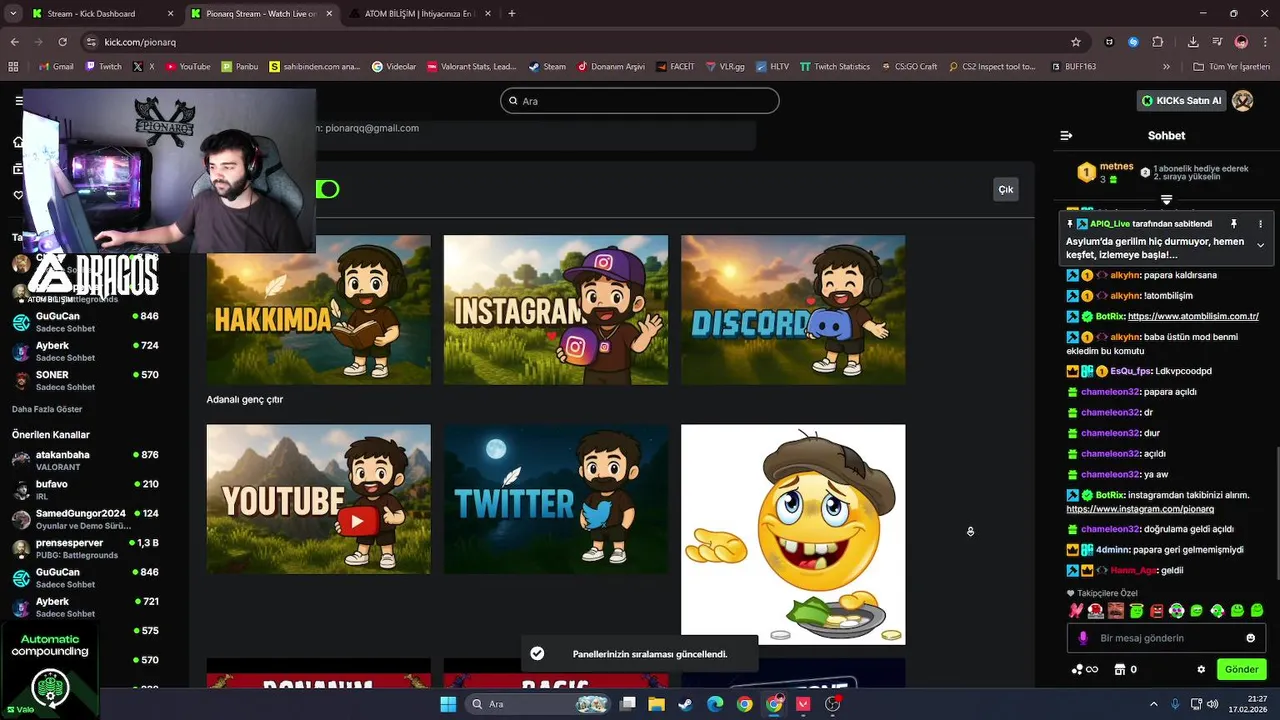The width and height of the screenshot is (1280, 720).
Task: Focus the Ara search field on Kick
Action: 640,101
